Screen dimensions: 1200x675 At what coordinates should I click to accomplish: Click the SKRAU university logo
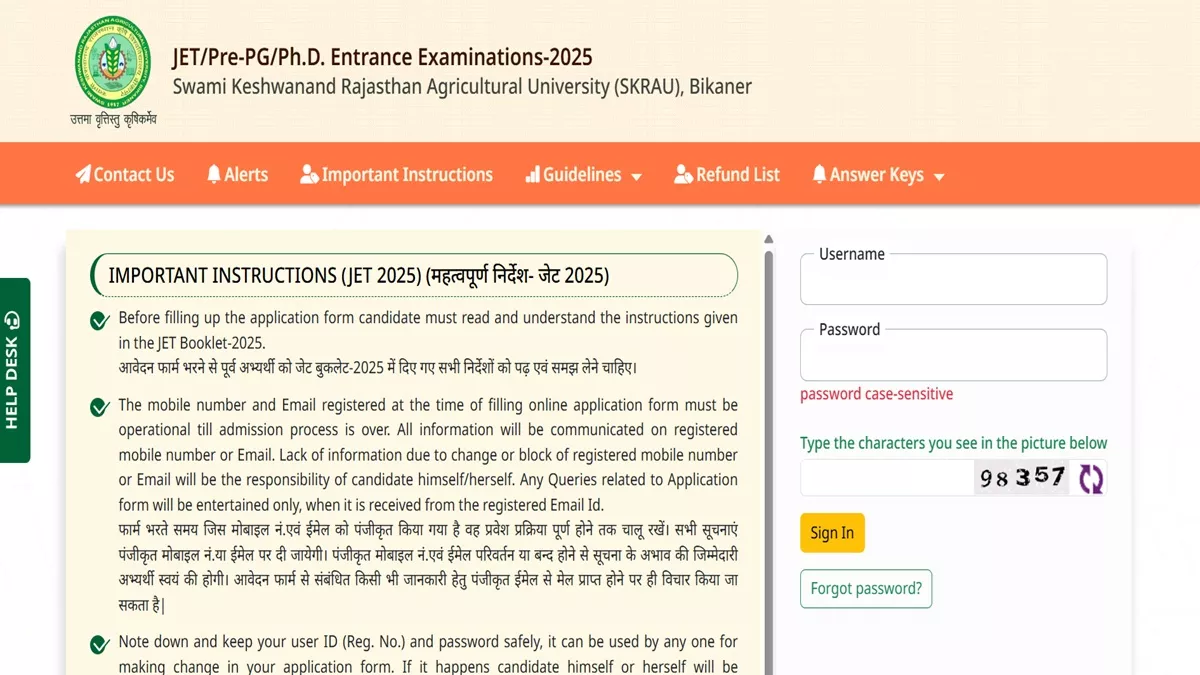click(x=114, y=60)
